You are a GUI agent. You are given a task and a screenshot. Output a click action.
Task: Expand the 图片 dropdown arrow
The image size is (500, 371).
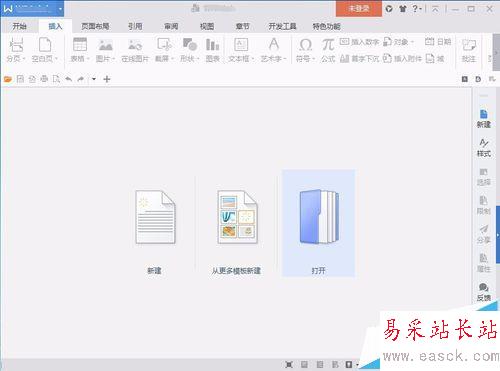pos(113,59)
